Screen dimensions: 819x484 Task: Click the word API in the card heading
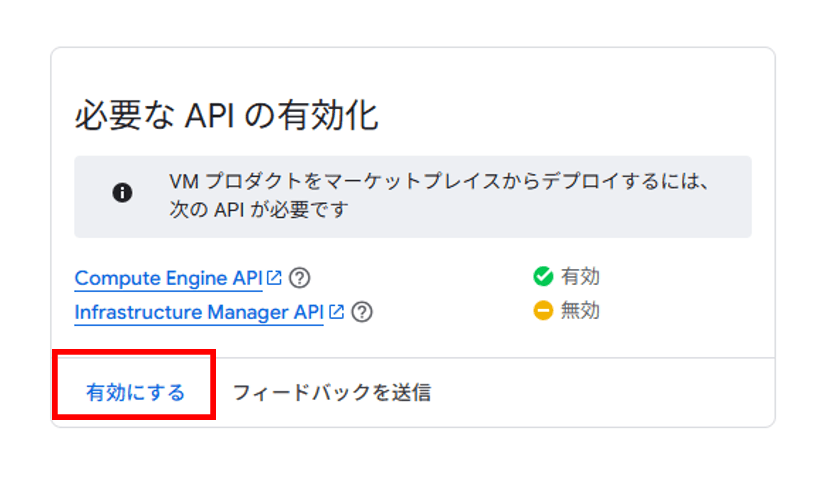tap(213, 116)
